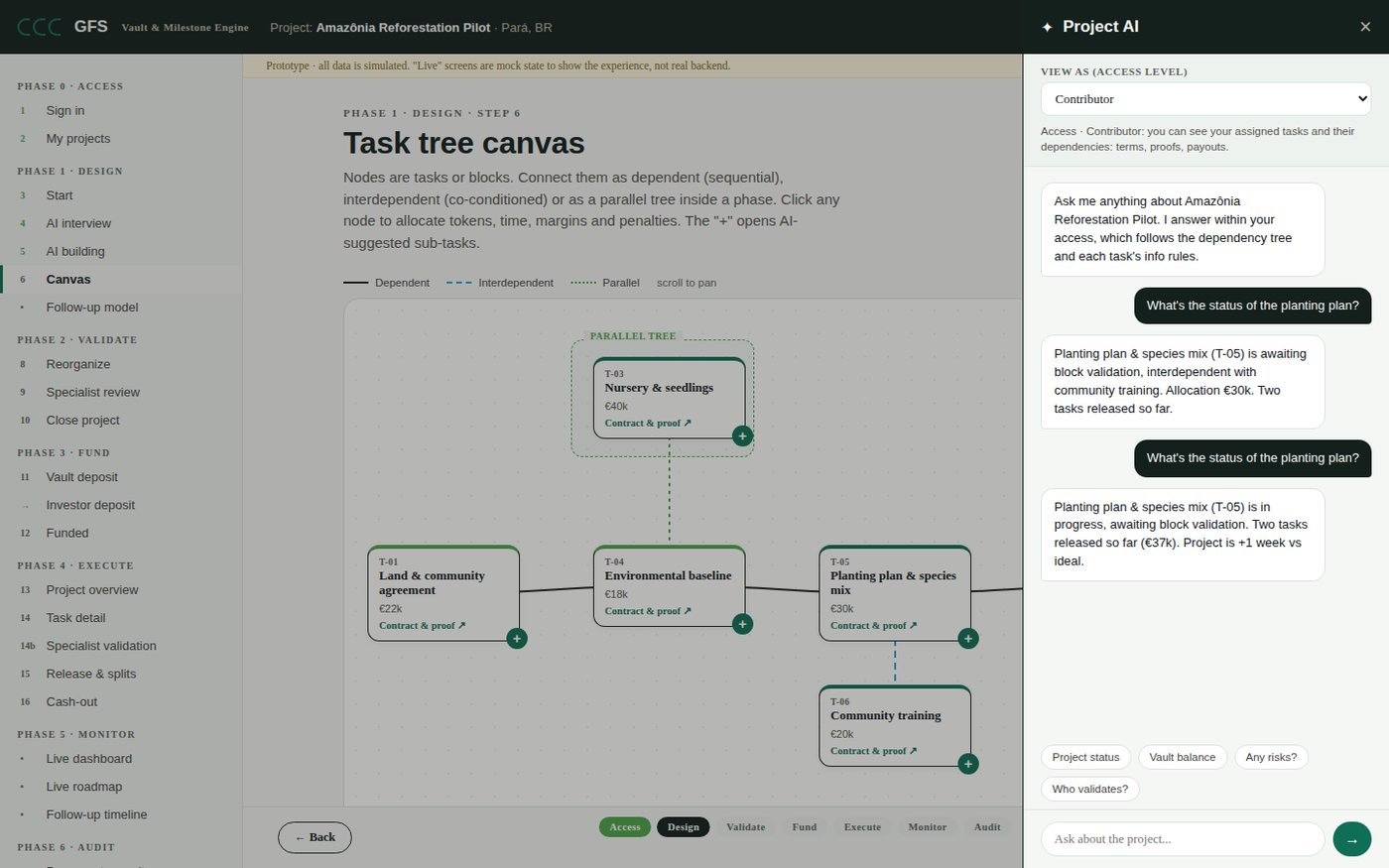1389x868 pixels.
Task: Click the PARALLEL TREE label on canvas
Action: tap(633, 336)
